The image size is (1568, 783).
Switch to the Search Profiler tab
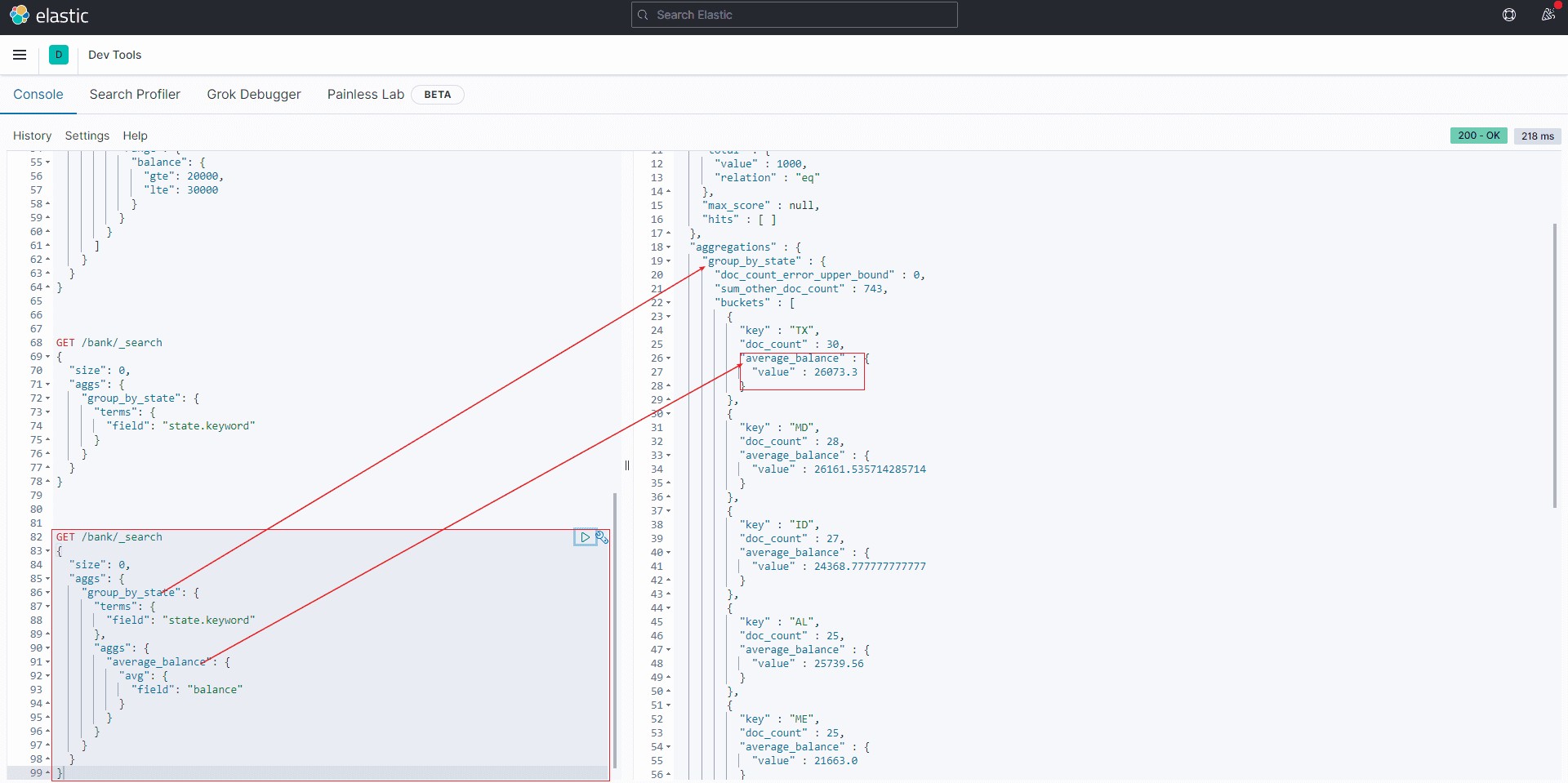click(135, 95)
